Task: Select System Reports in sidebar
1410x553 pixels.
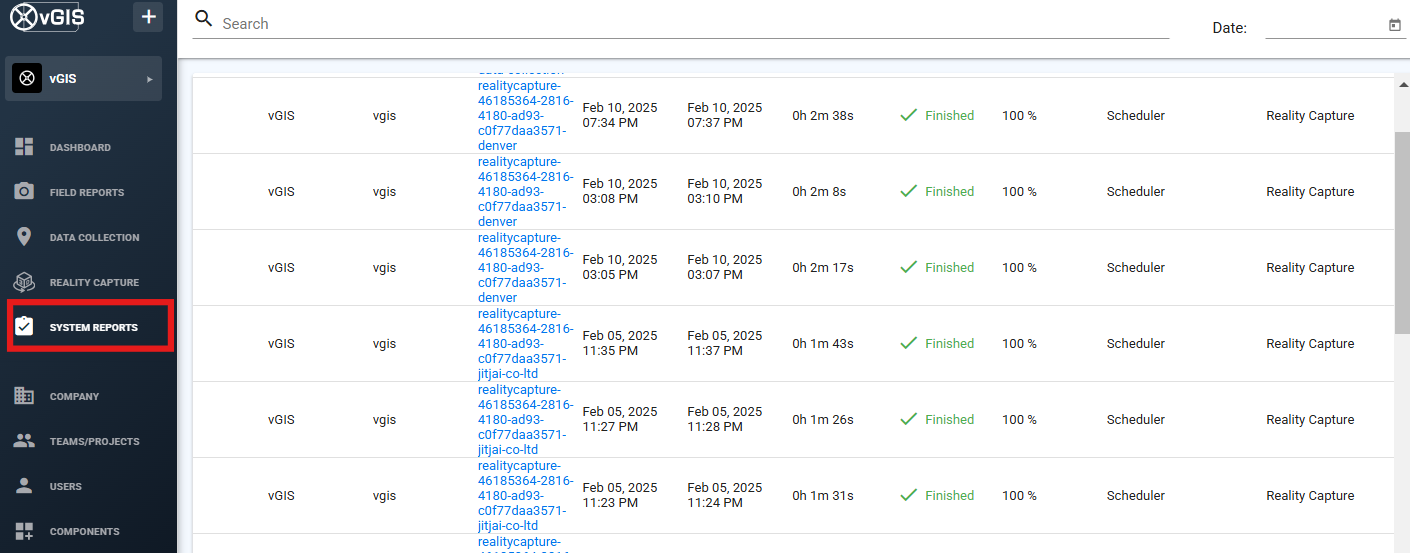Action: [x=94, y=327]
